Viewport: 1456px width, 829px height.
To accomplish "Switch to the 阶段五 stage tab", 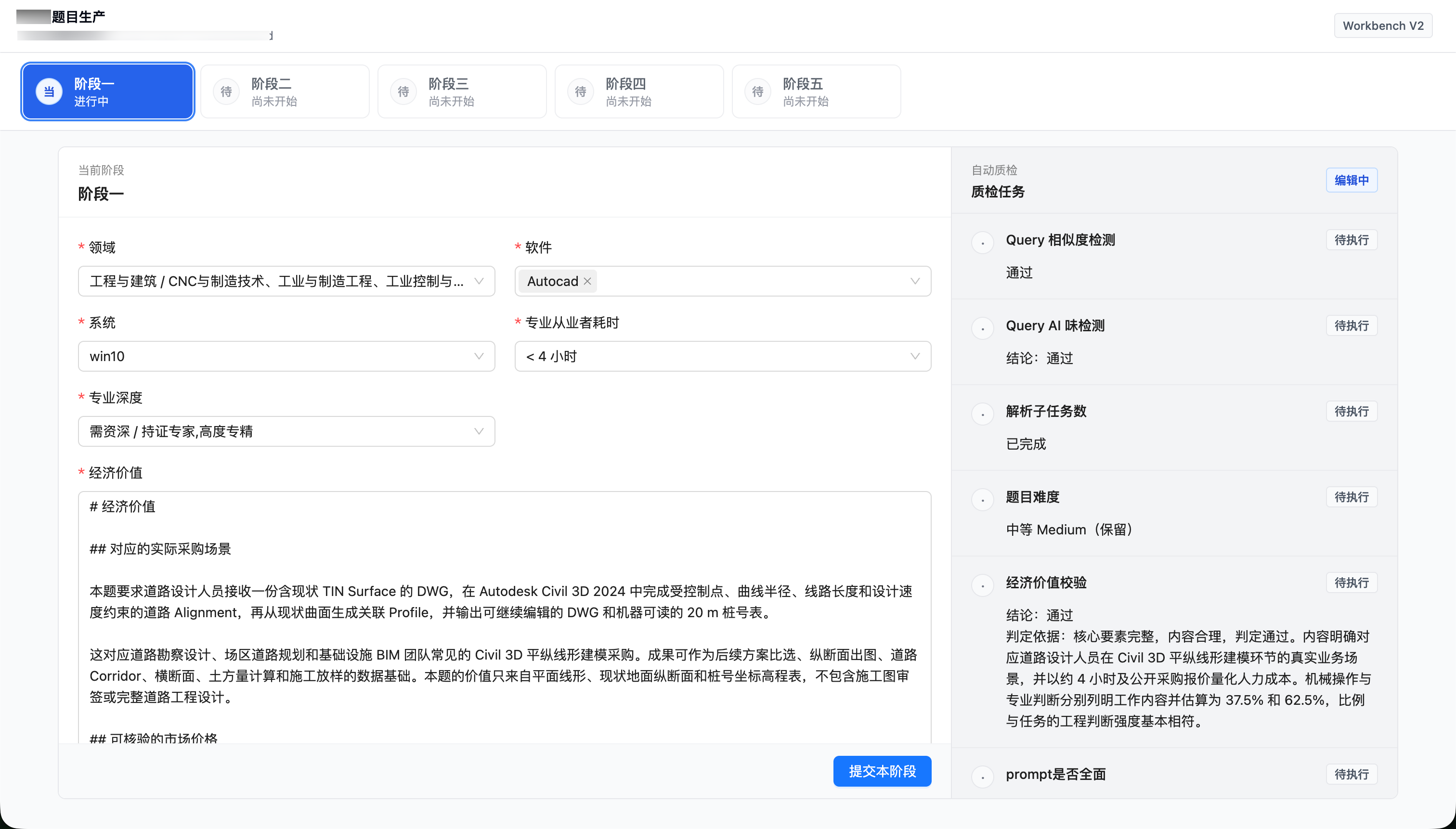I will (816, 91).
